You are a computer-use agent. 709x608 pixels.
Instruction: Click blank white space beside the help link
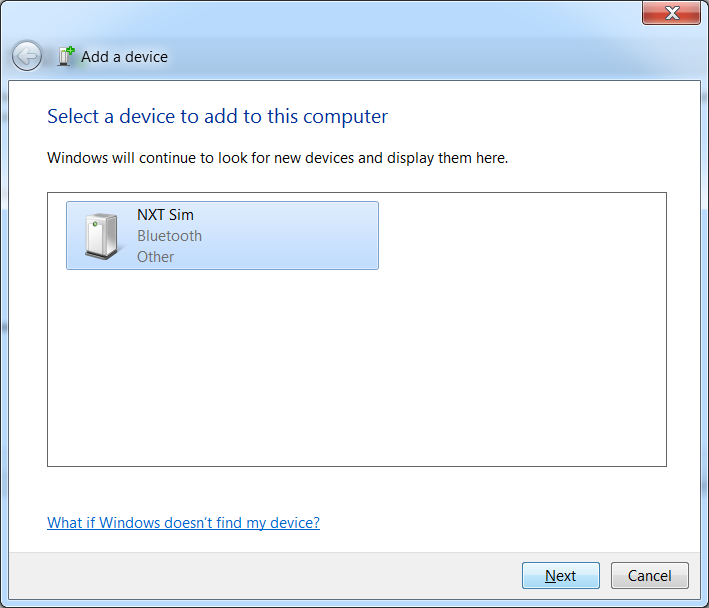[x=500, y=523]
